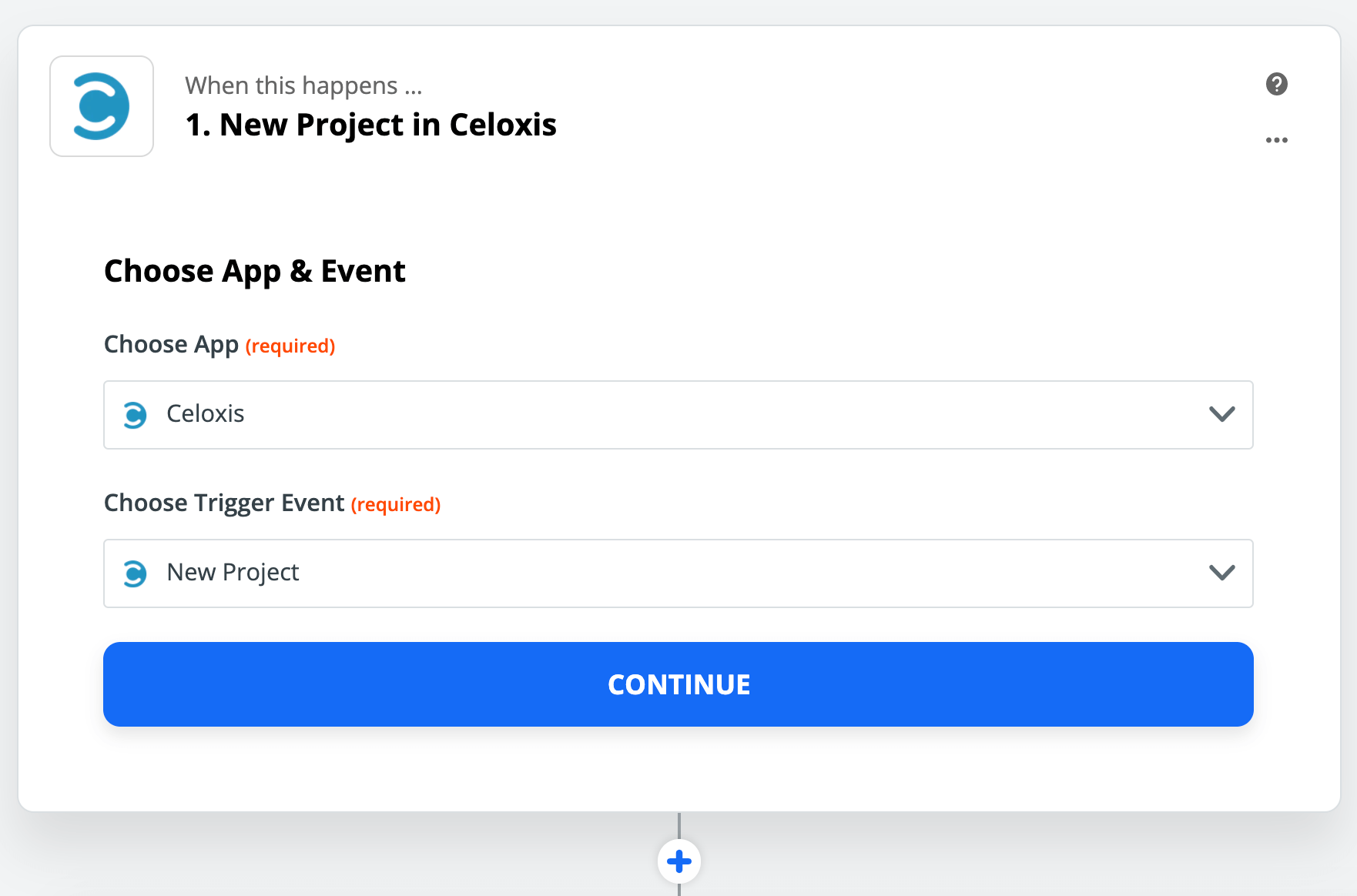
Task: Expand the Choose Trigger Event chevron
Action: click(1221, 573)
